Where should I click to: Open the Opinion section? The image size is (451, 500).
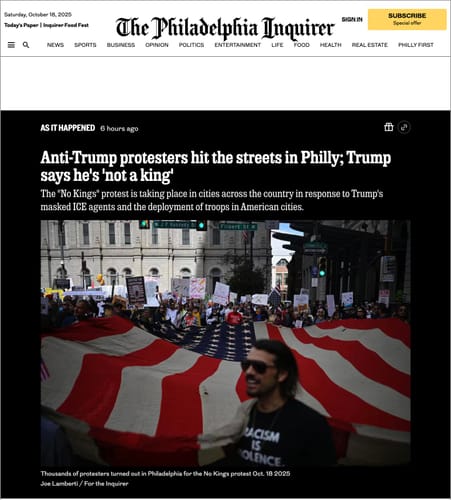pyautogui.click(x=157, y=45)
